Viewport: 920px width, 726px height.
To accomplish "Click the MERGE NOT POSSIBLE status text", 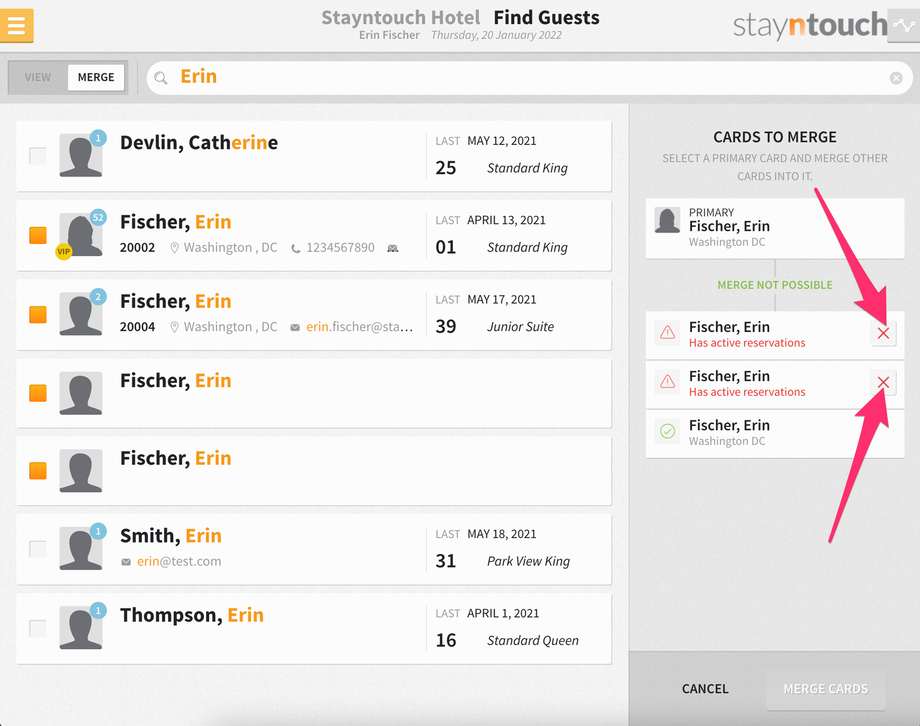I will point(775,285).
